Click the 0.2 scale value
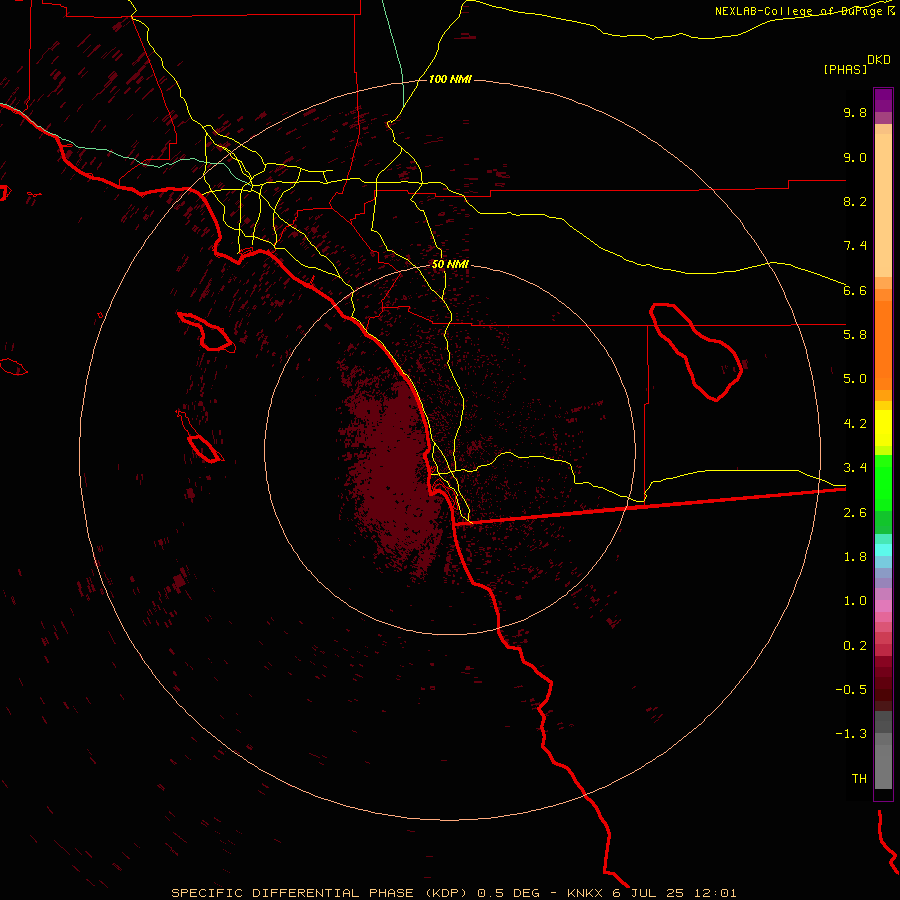 855,646
